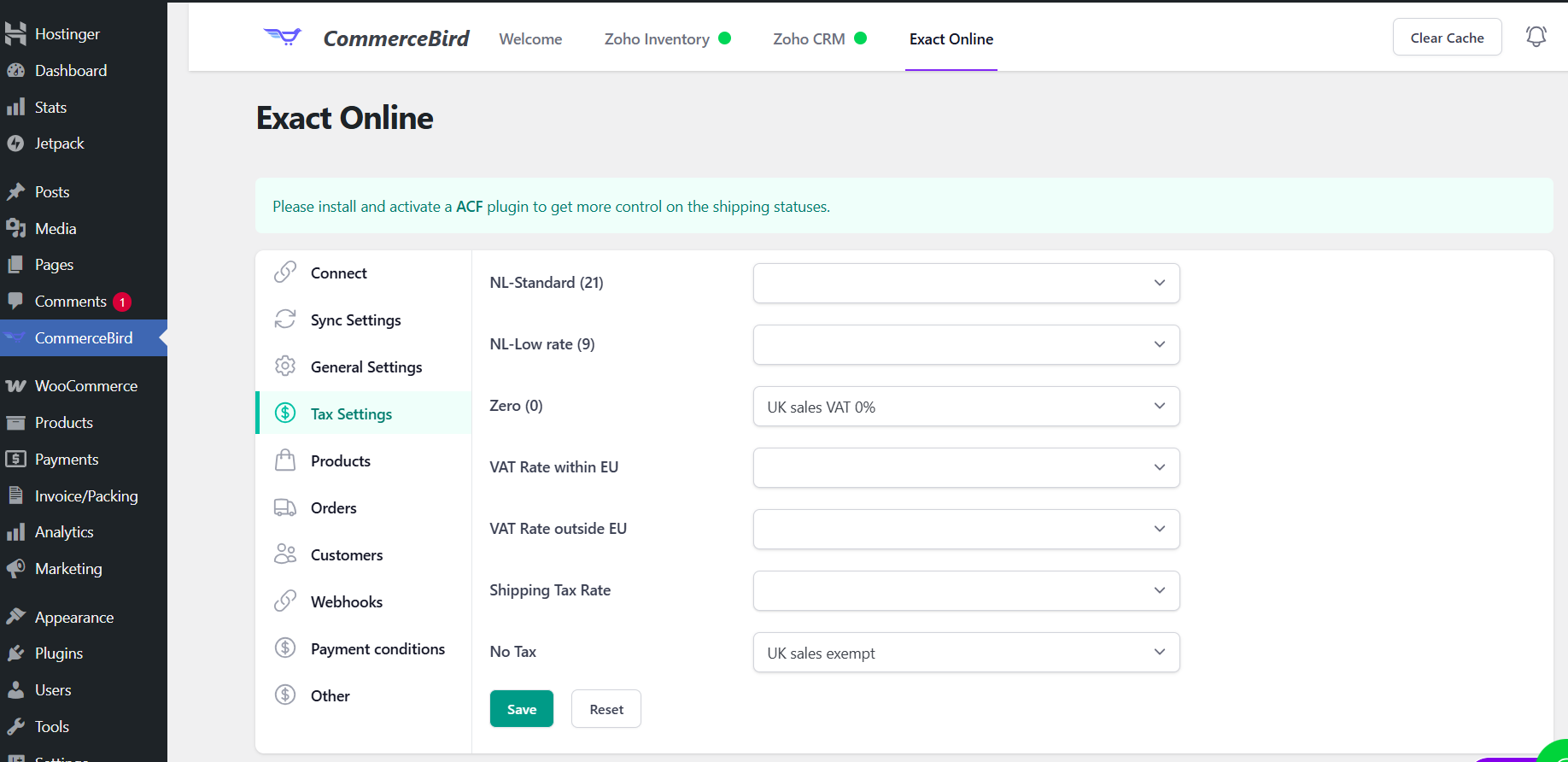
Task: Switch to the Zoho CRM tab
Action: (x=809, y=39)
